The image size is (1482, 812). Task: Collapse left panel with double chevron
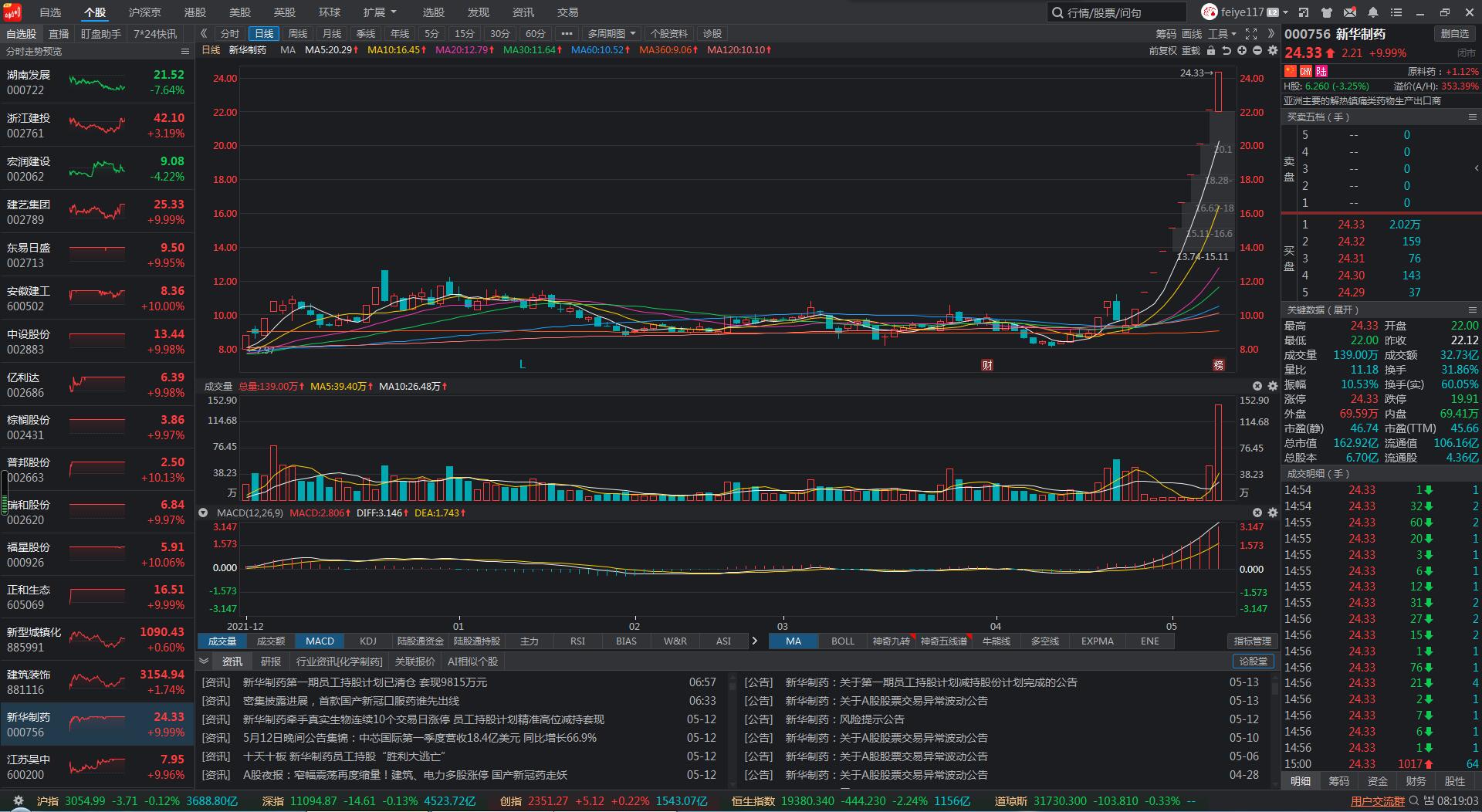[x=204, y=34]
